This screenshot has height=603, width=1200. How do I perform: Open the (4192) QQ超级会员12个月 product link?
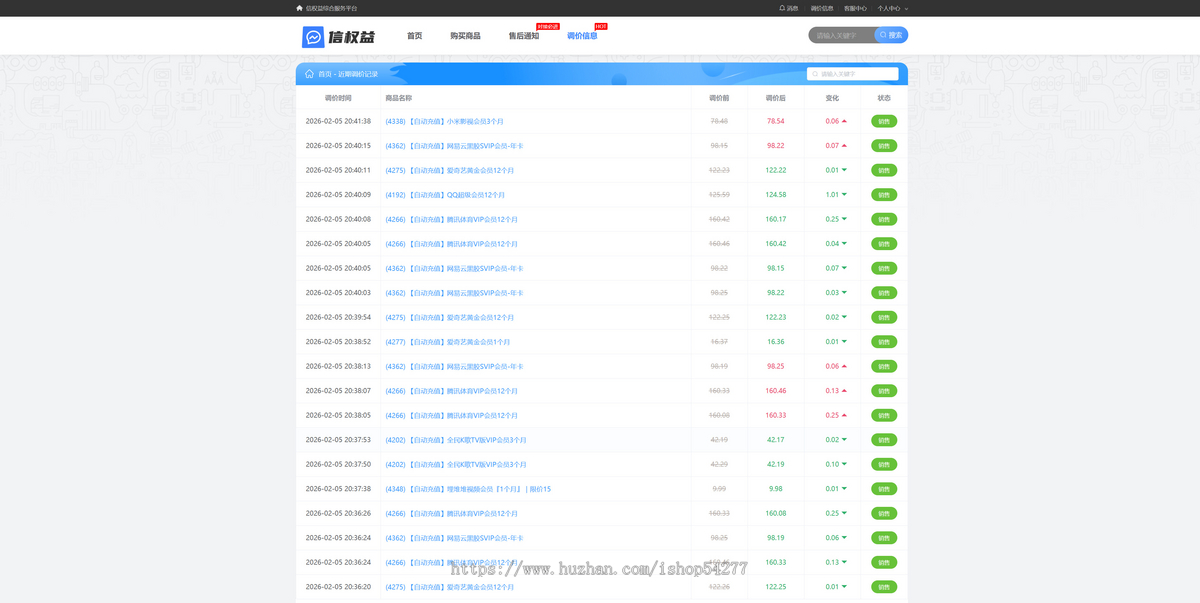(445, 195)
